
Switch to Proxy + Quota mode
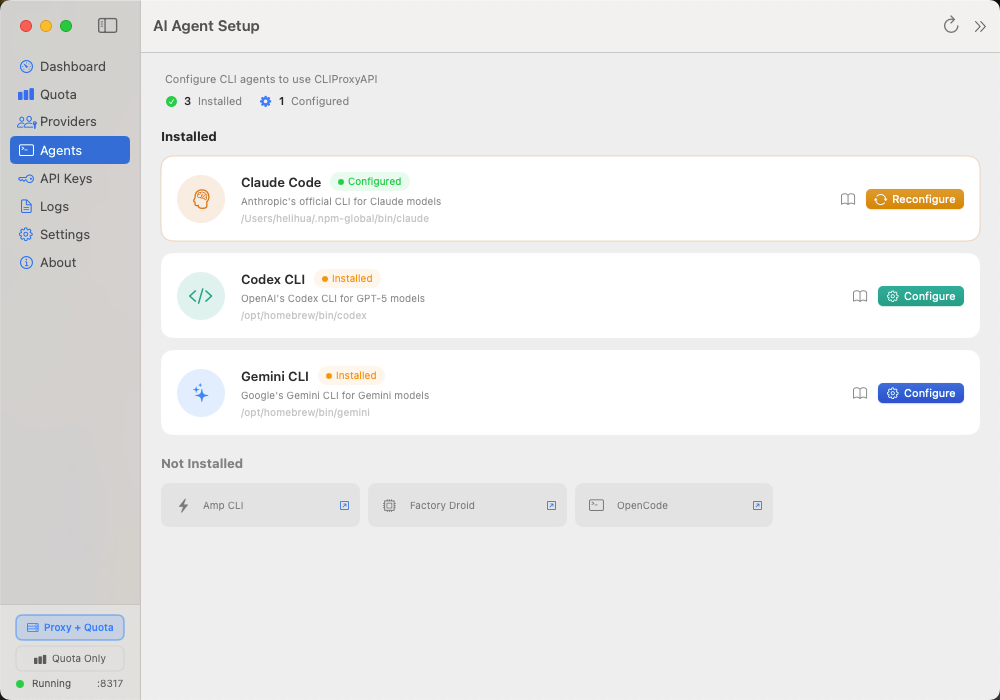pyautogui.click(x=70, y=627)
